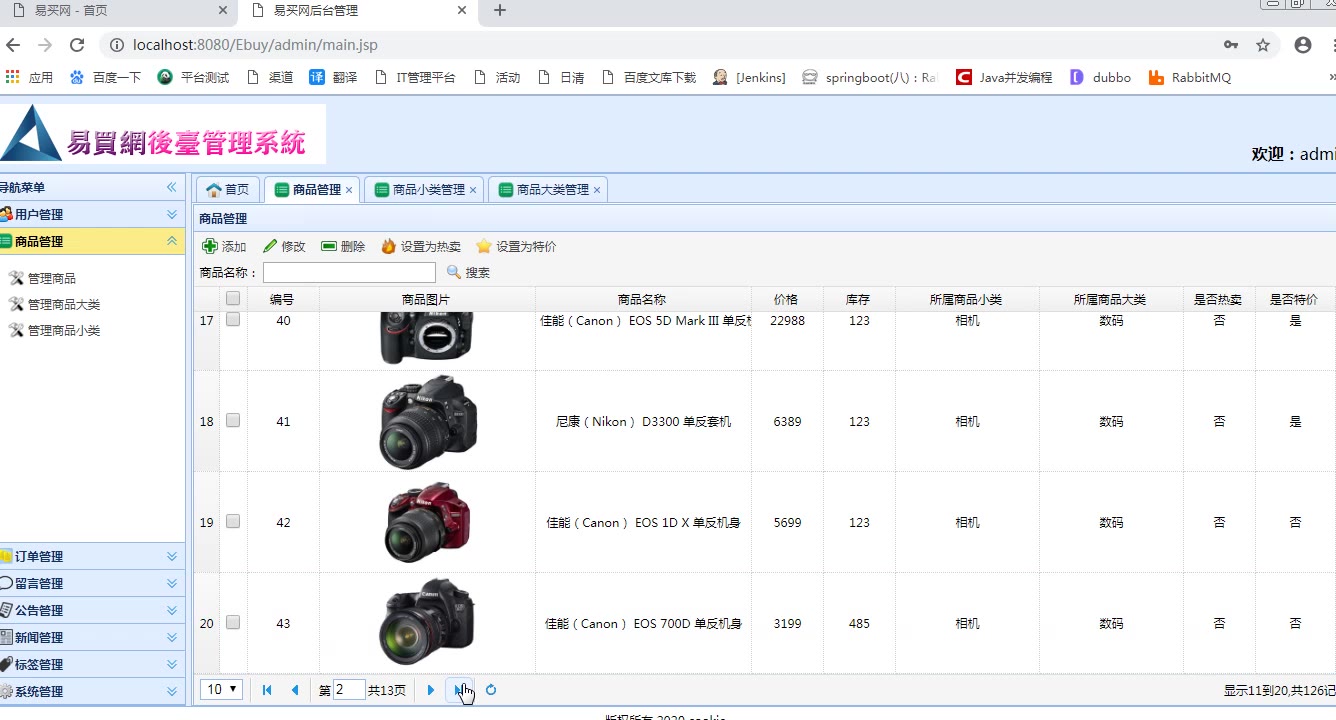Screen dimensions: 1336x720
Task: Open the RabbitMQ bookmark
Action: coord(1190,77)
